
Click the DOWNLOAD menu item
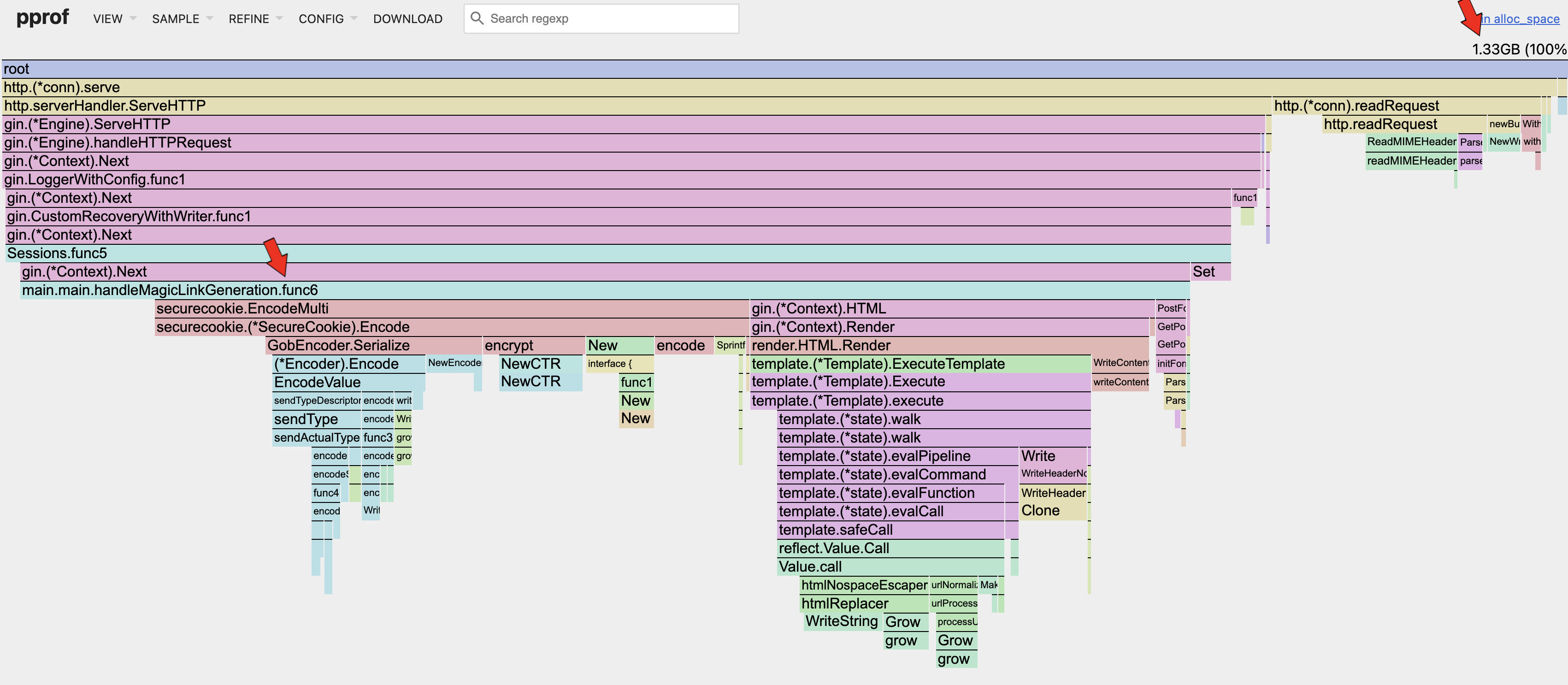pos(407,19)
